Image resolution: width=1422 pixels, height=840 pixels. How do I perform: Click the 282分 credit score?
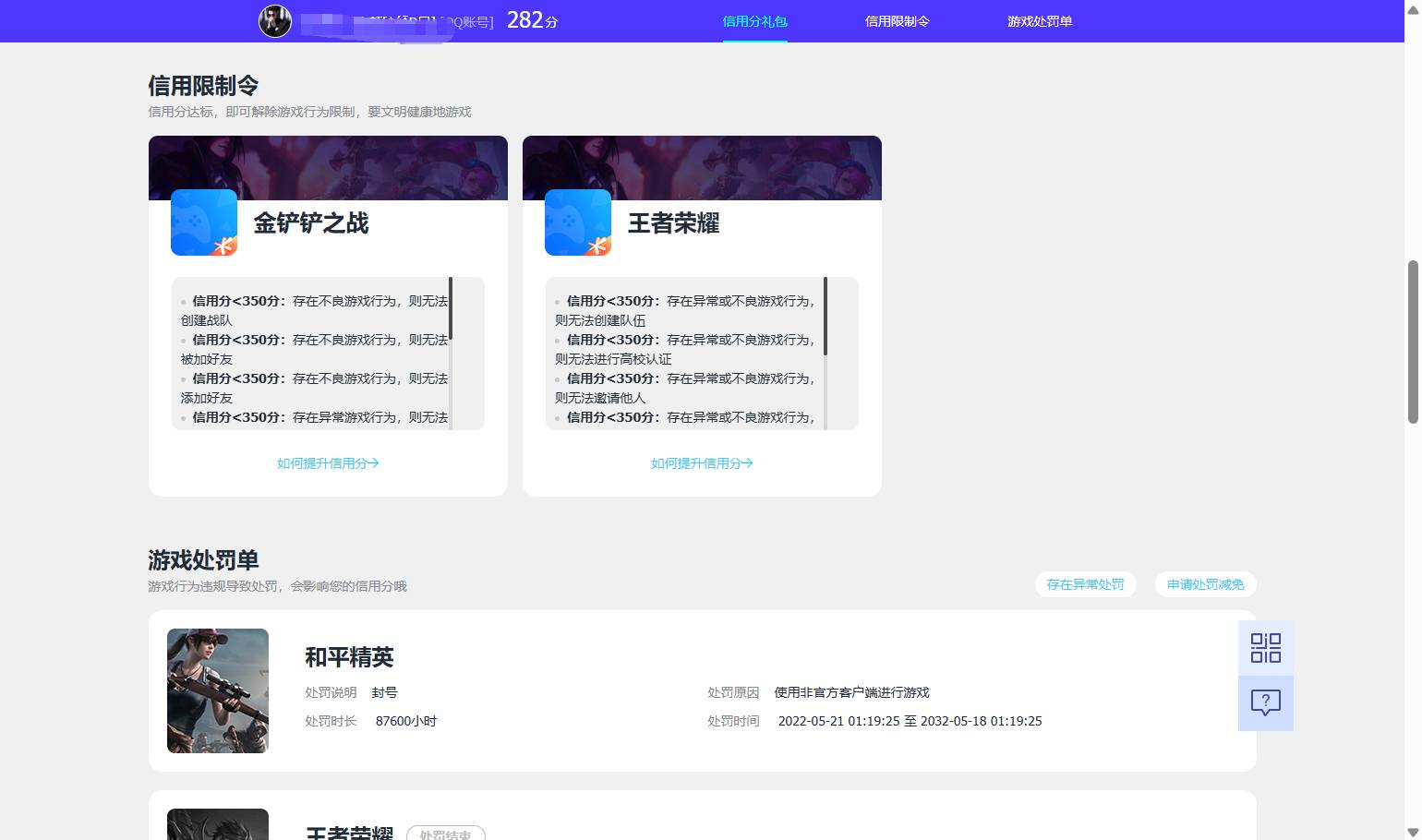coord(533,20)
